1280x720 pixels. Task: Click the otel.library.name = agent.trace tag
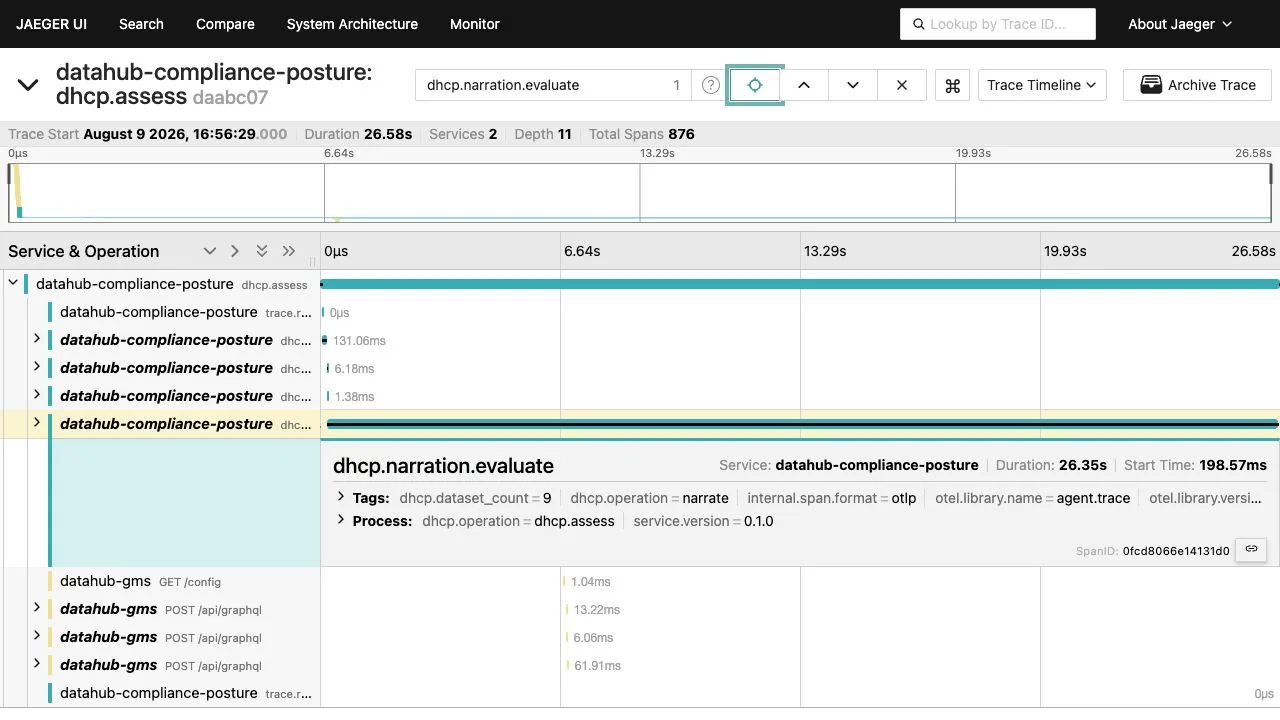click(x=1032, y=498)
